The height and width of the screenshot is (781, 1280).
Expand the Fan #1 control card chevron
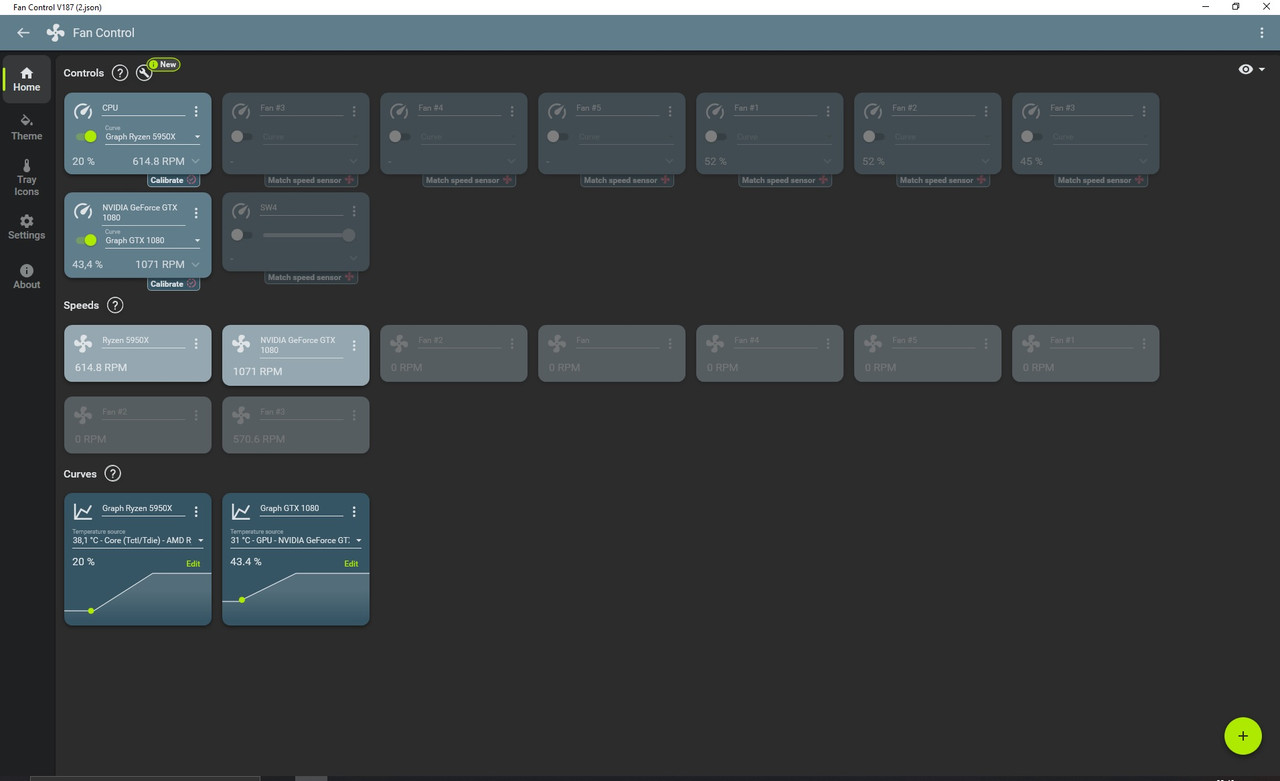coord(828,161)
